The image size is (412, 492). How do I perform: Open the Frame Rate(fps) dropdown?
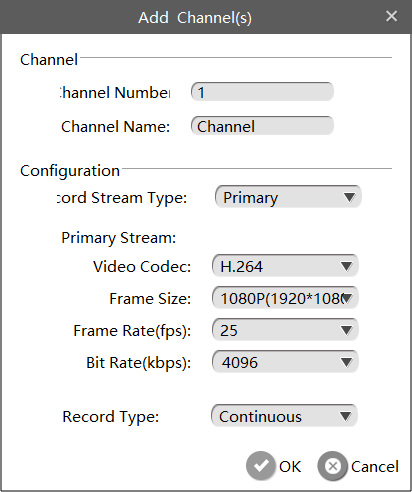(285, 330)
